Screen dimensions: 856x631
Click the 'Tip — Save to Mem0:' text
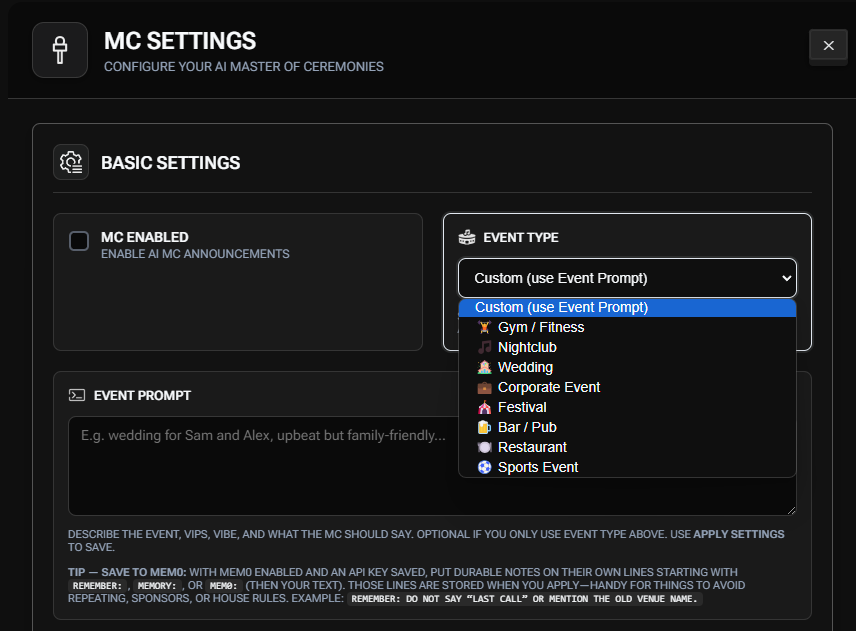[x=127, y=572]
